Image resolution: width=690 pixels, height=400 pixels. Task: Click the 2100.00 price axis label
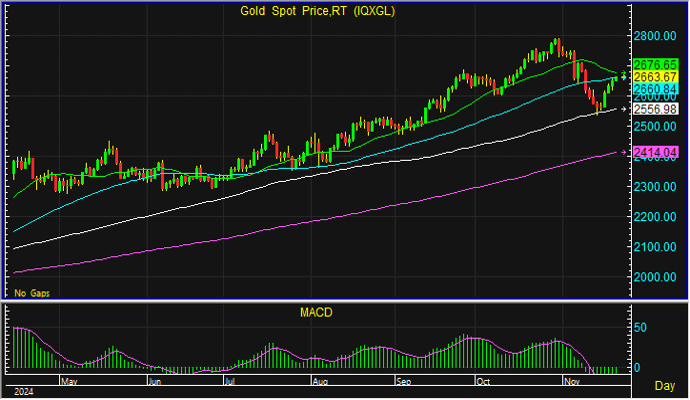coord(656,247)
